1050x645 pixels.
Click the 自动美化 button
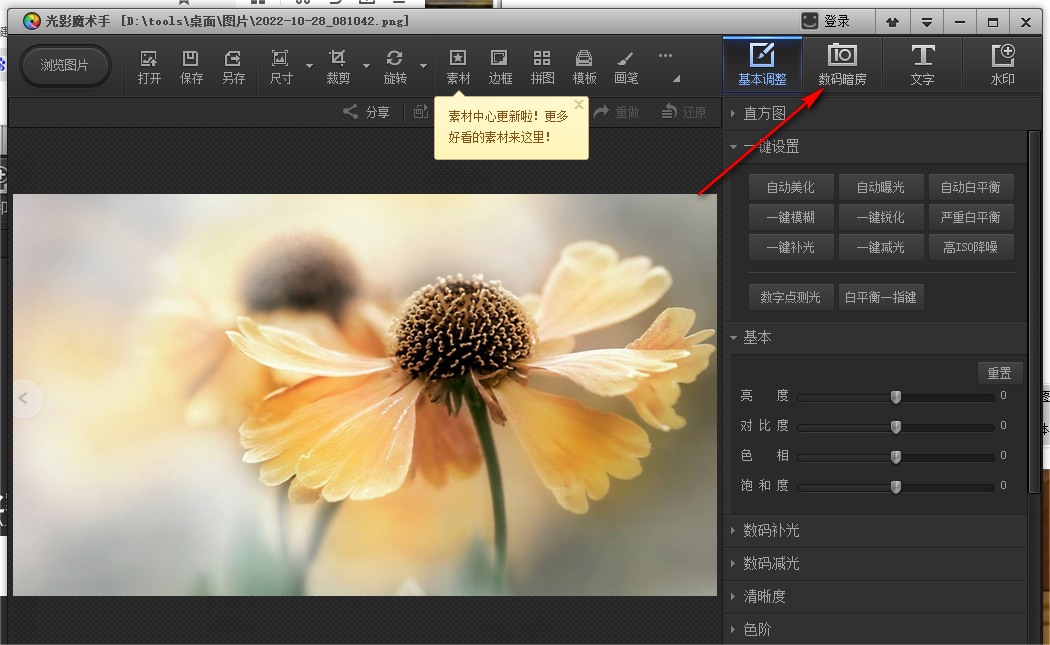point(790,187)
